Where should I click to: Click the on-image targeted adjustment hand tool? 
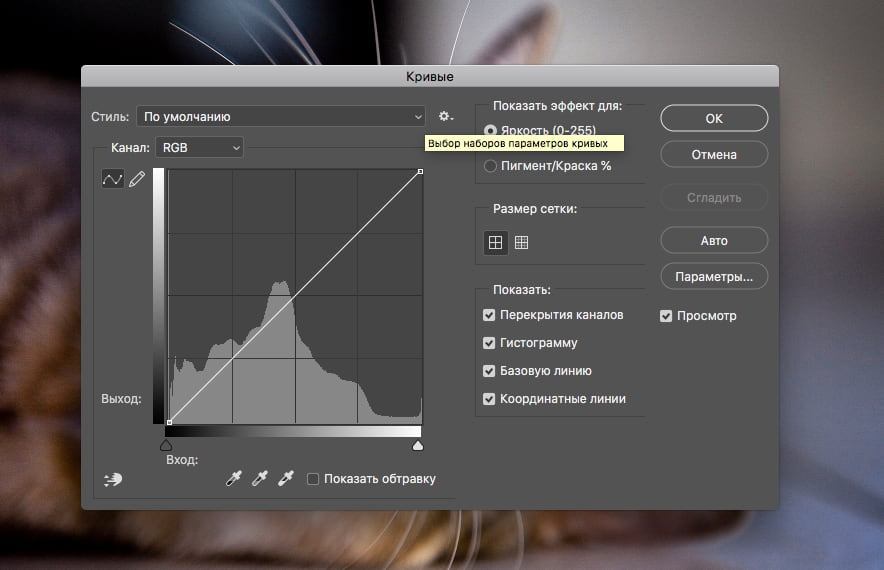pyautogui.click(x=113, y=479)
